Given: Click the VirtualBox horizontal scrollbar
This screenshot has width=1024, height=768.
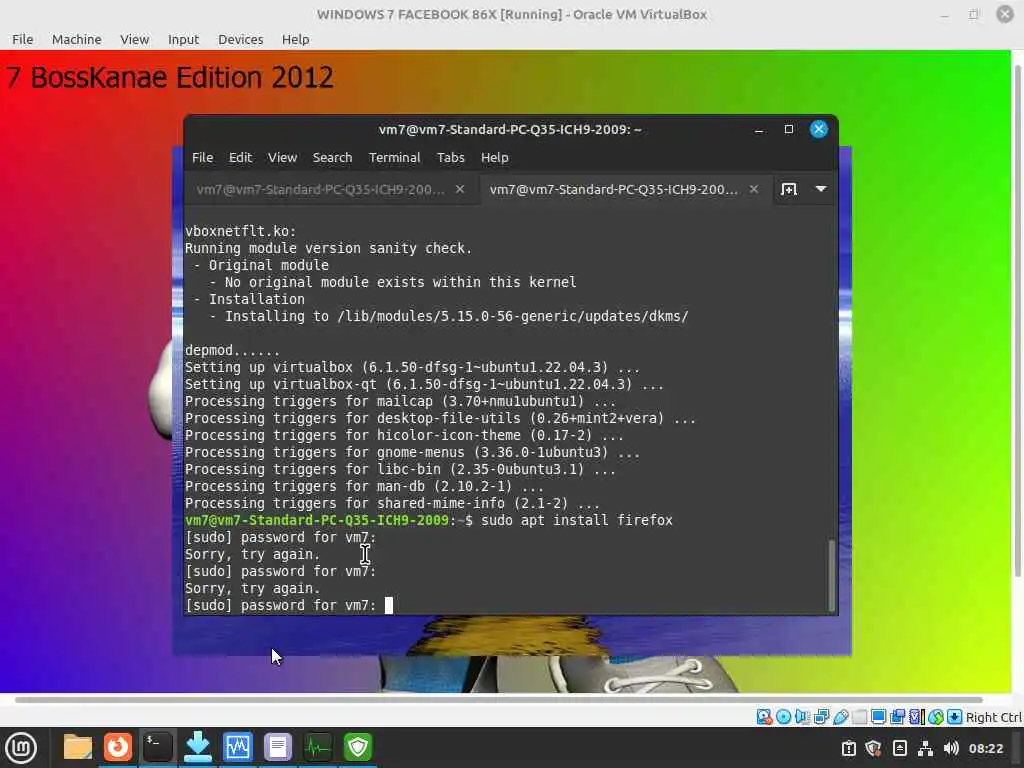Looking at the screenshot, I should pyautogui.click(x=498, y=699).
